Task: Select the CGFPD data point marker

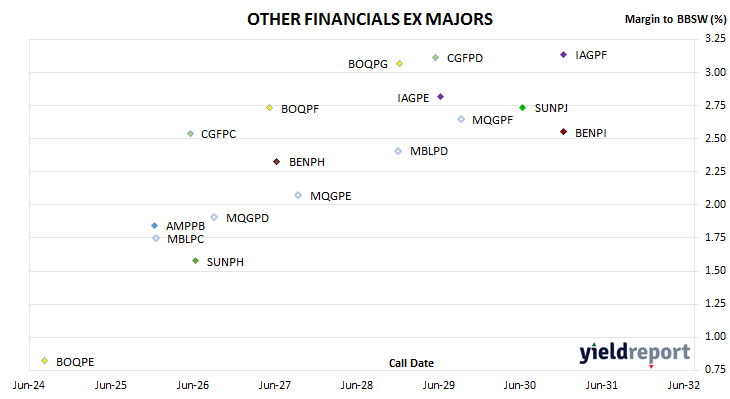Action: [x=435, y=58]
